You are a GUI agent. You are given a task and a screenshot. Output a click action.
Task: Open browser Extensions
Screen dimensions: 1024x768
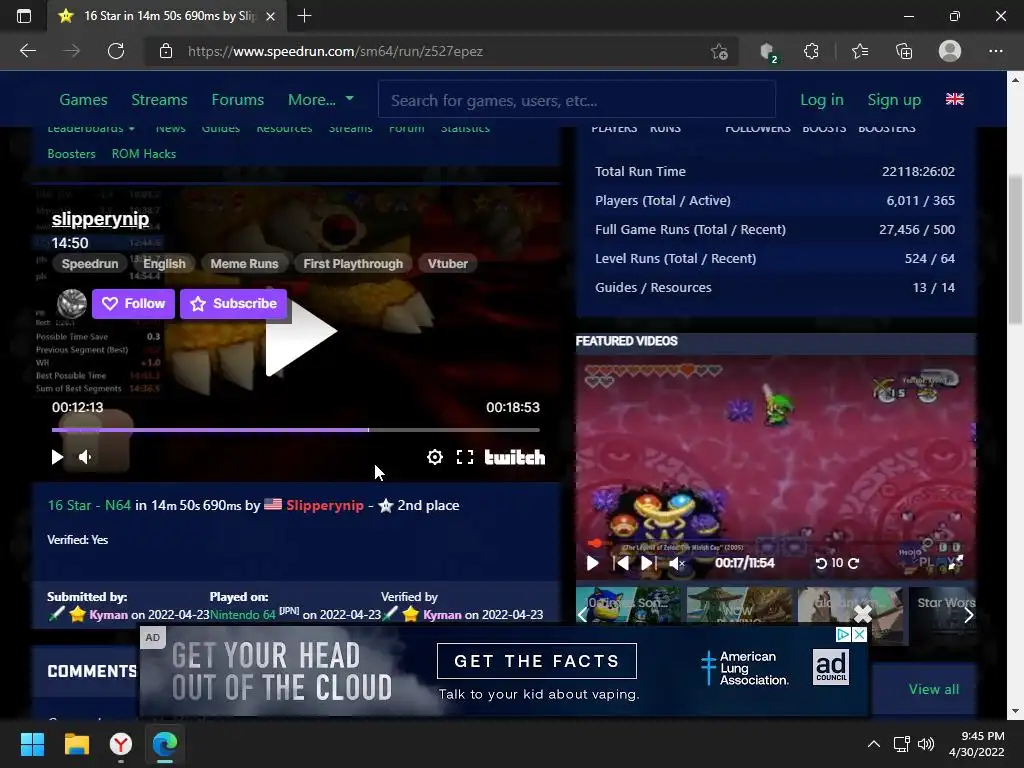[x=811, y=52]
